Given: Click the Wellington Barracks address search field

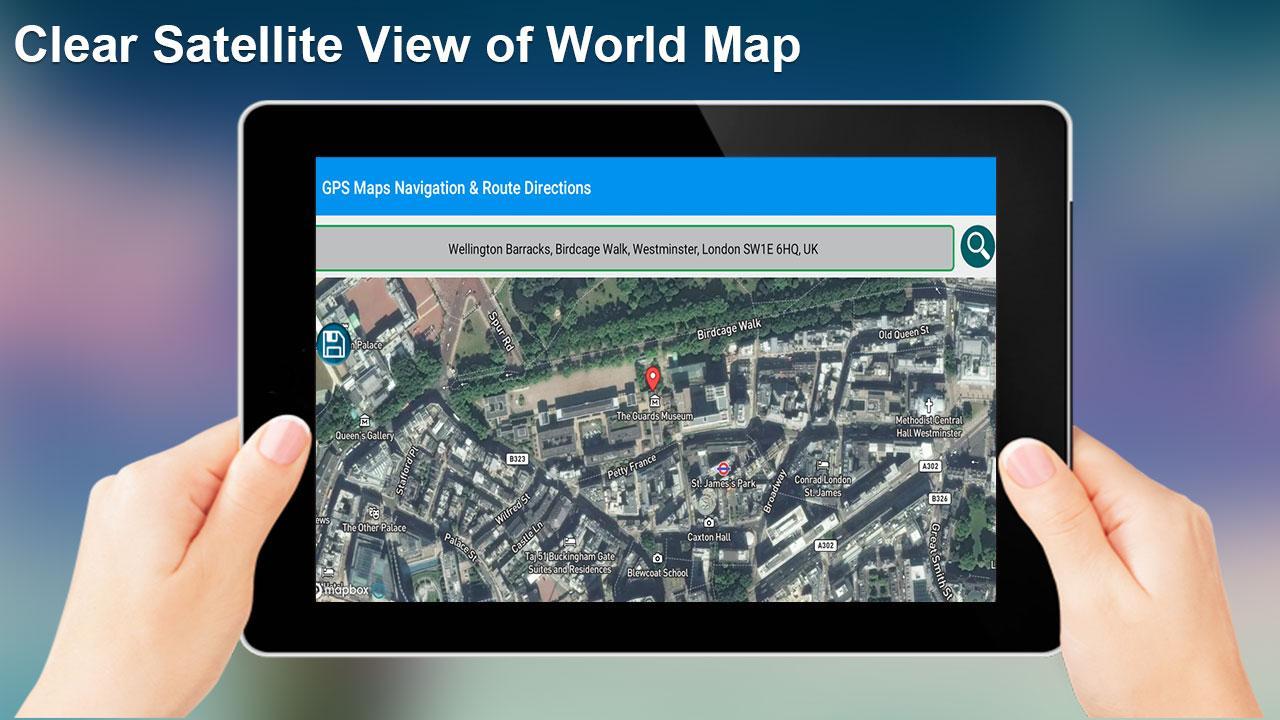Looking at the screenshot, I should [634, 248].
